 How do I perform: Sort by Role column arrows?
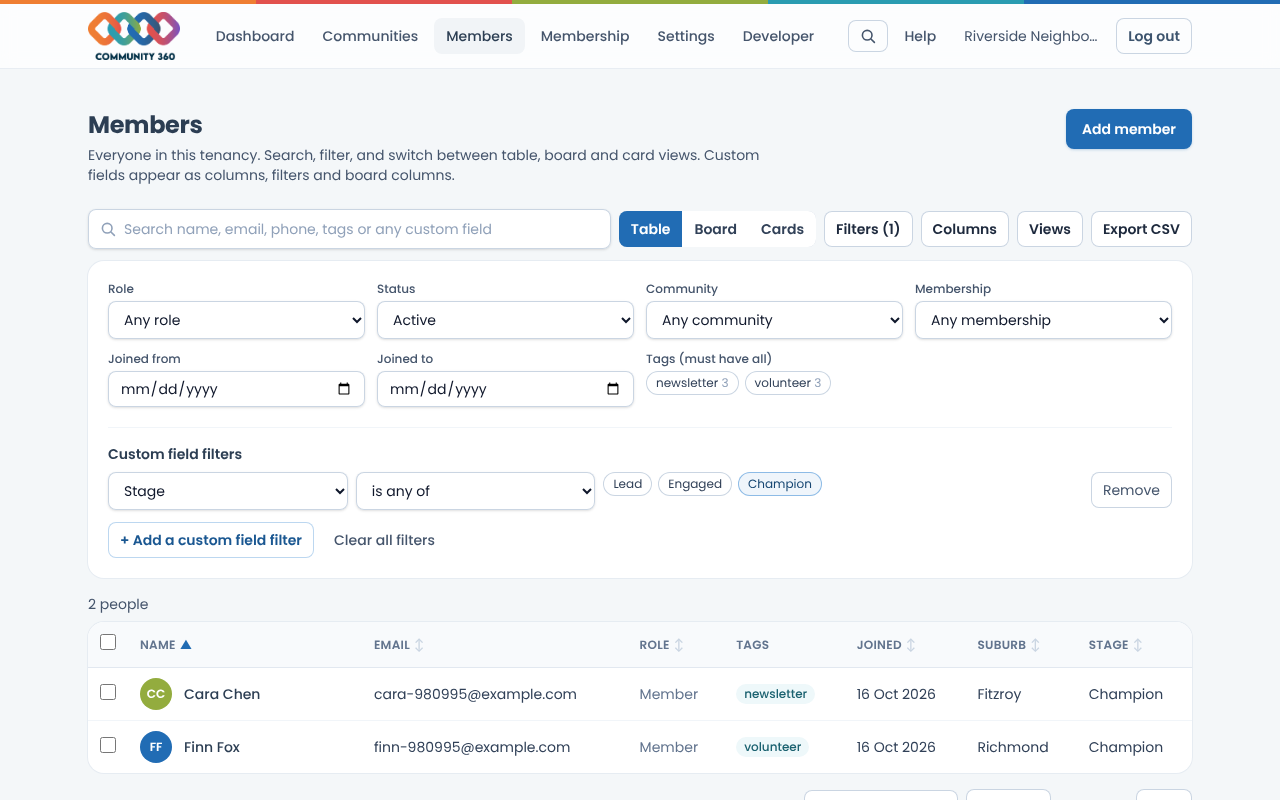click(679, 645)
